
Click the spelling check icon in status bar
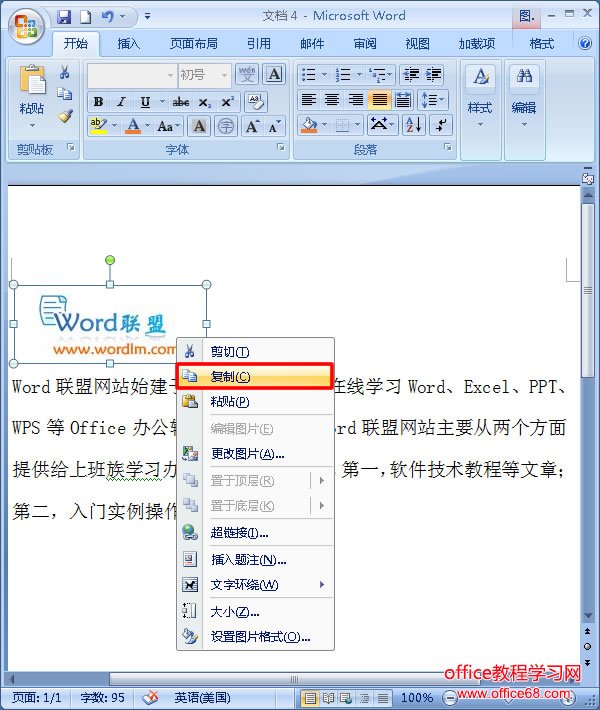click(151, 697)
